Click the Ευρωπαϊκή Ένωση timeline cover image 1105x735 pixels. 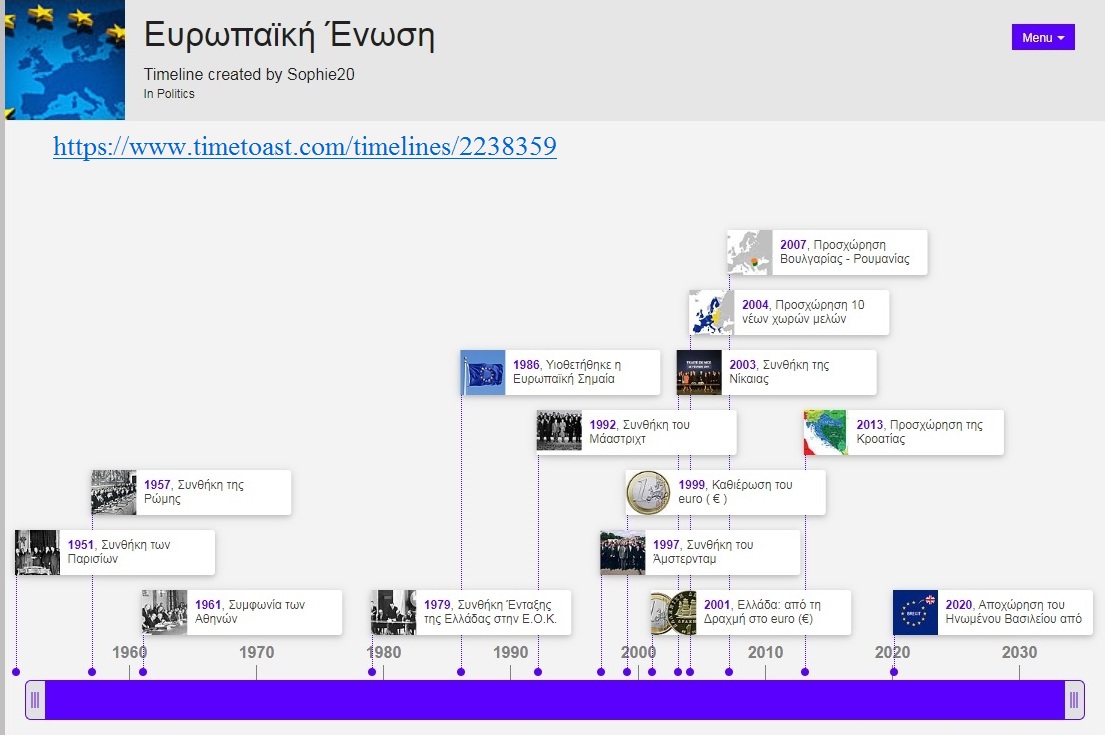(x=65, y=60)
